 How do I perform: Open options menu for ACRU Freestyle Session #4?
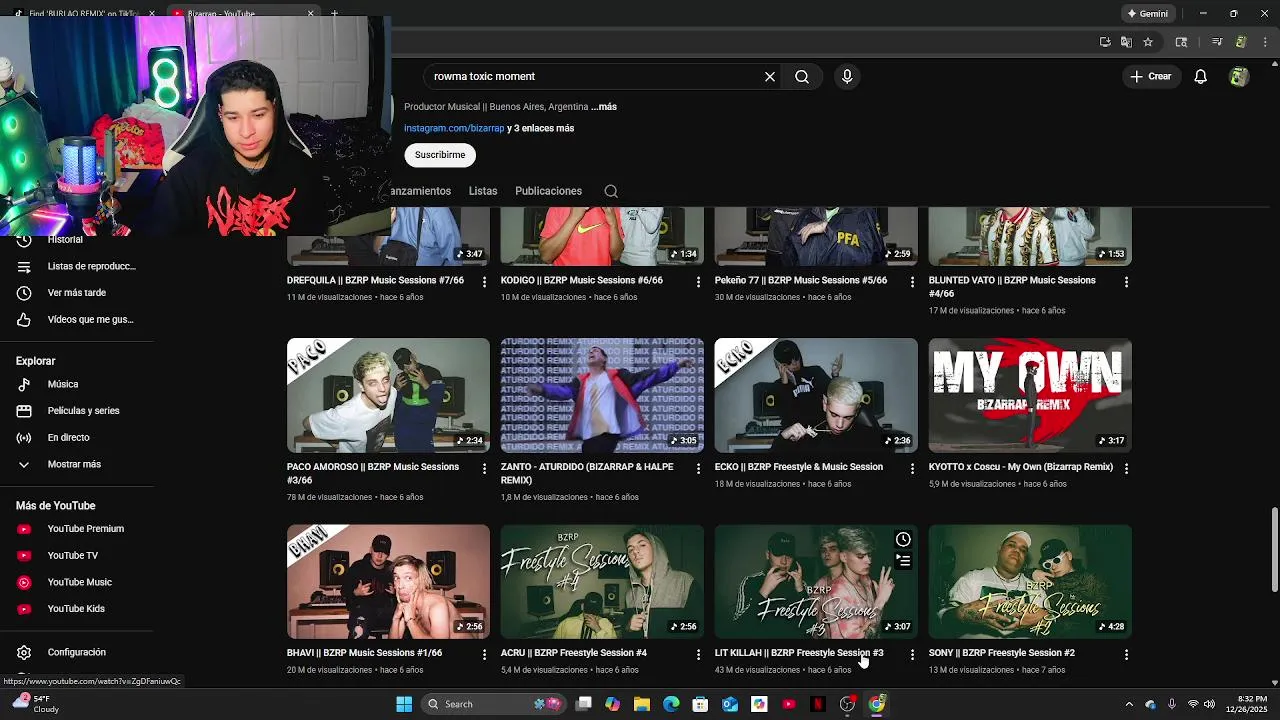pyautogui.click(x=699, y=654)
